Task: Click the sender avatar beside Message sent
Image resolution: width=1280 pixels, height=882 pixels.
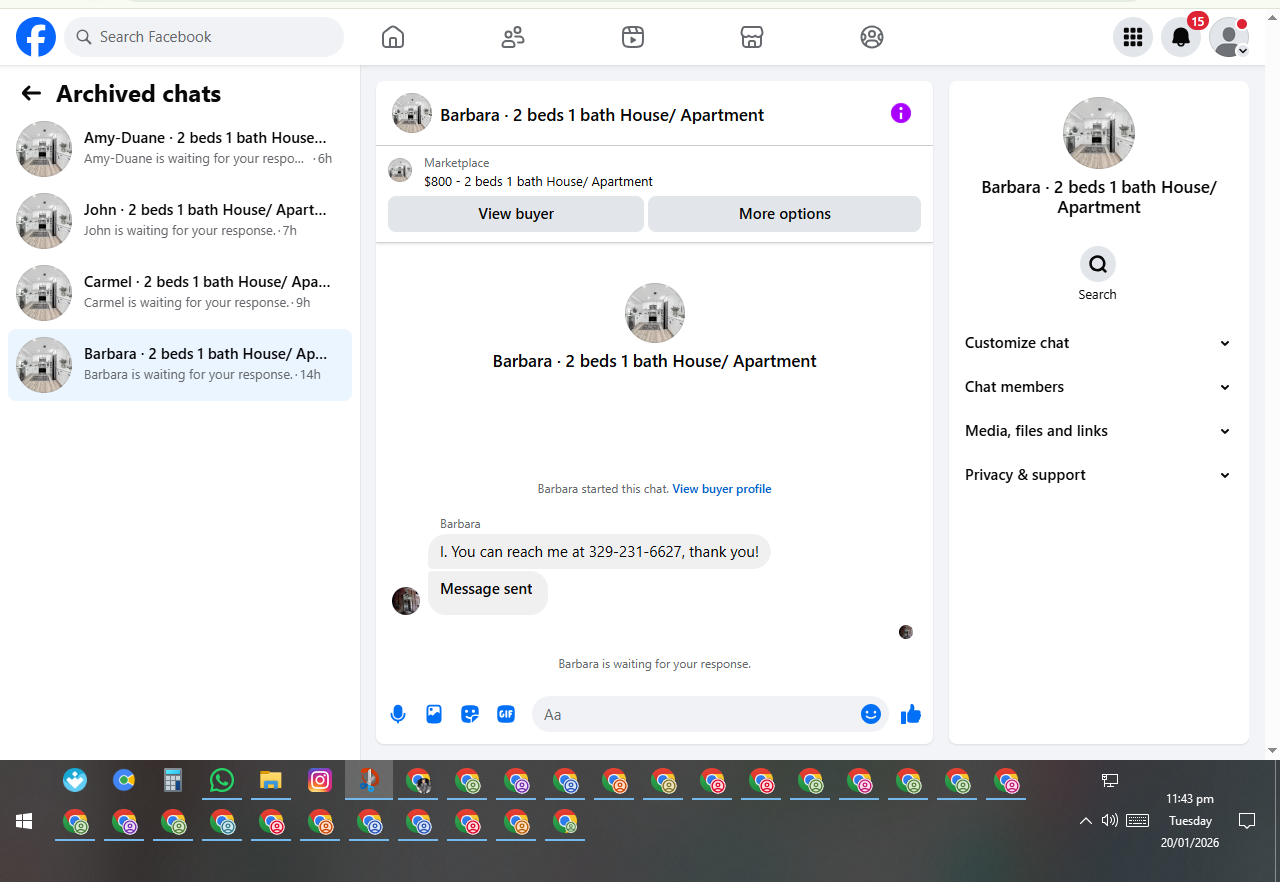Action: (406, 601)
